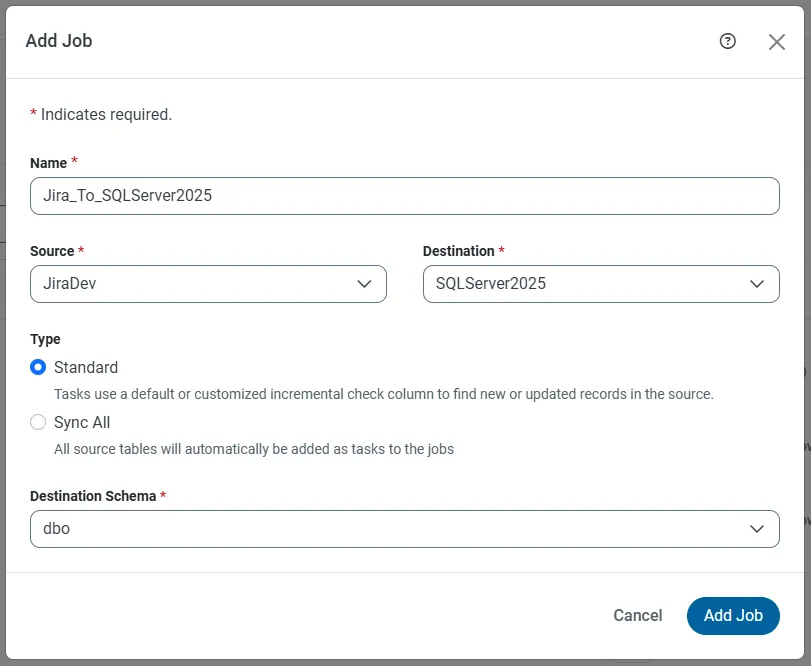
Task: Select the Standard radio button
Action: [x=38, y=367]
